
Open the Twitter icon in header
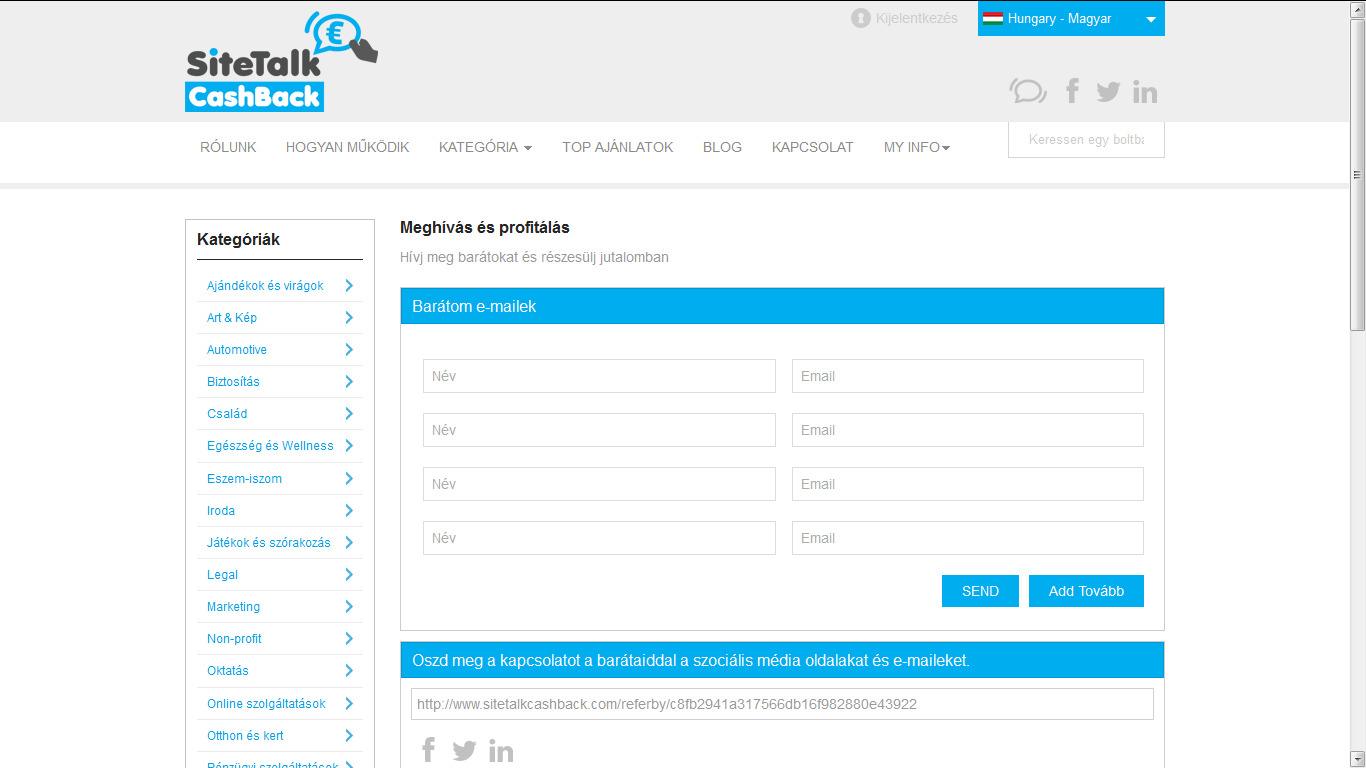1108,92
